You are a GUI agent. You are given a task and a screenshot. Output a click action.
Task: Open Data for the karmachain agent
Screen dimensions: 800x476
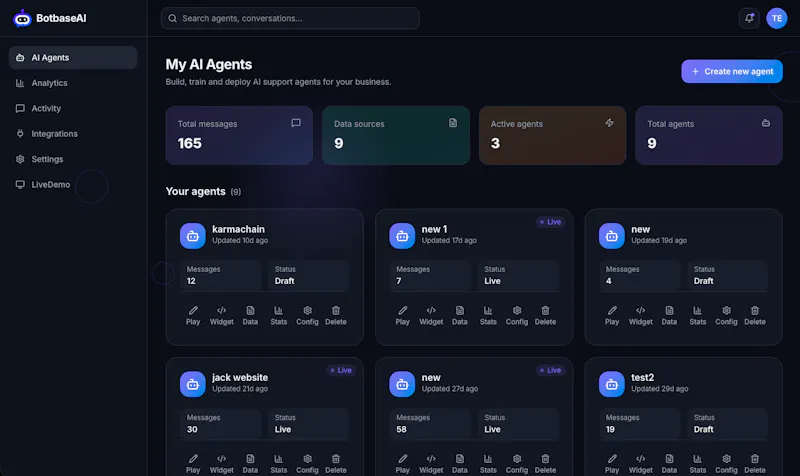point(250,315)
